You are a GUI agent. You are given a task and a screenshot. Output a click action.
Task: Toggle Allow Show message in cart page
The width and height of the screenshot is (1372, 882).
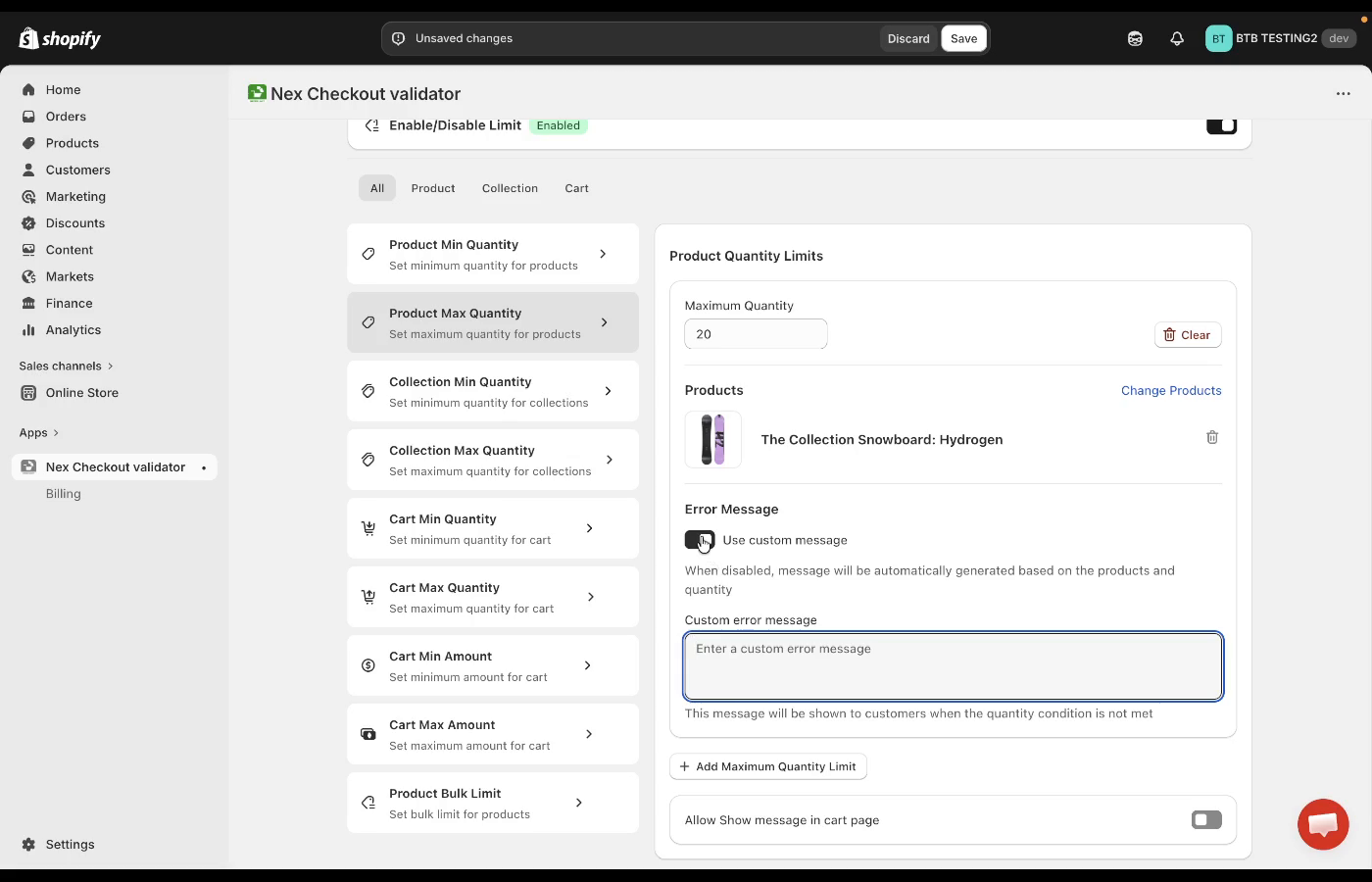click(x=1206, y=820)
